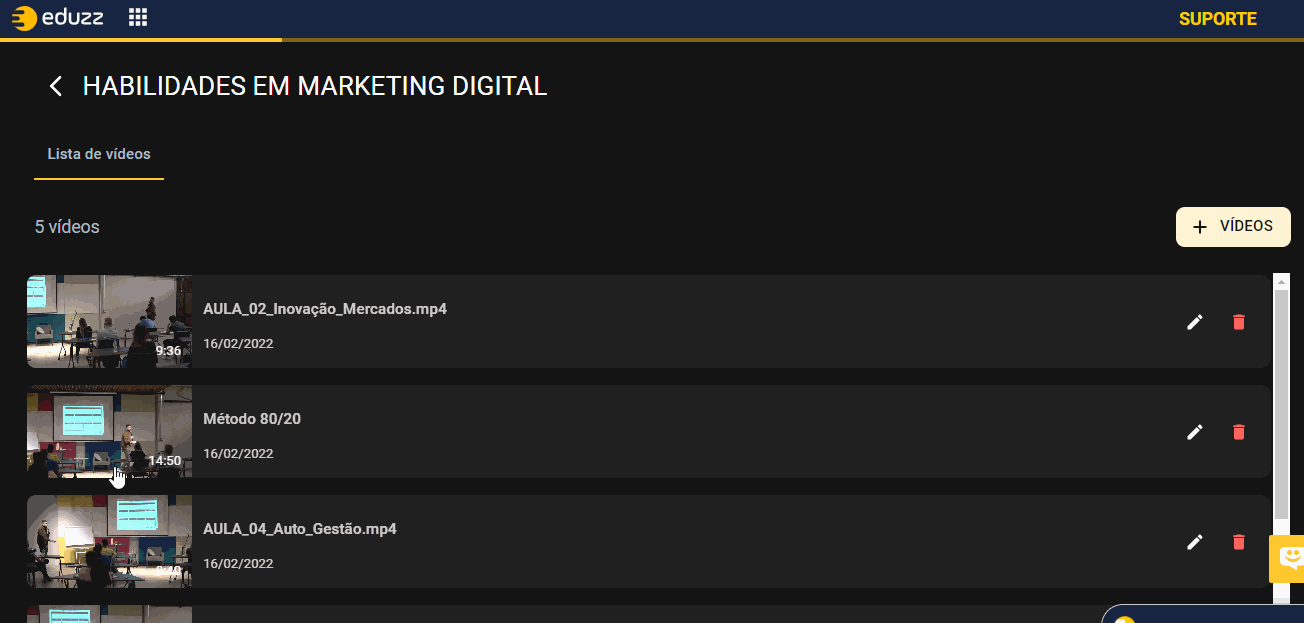Open the yellow chat support widget
This screenshot has height=623, width=1304.
[x=1289, y=558]
